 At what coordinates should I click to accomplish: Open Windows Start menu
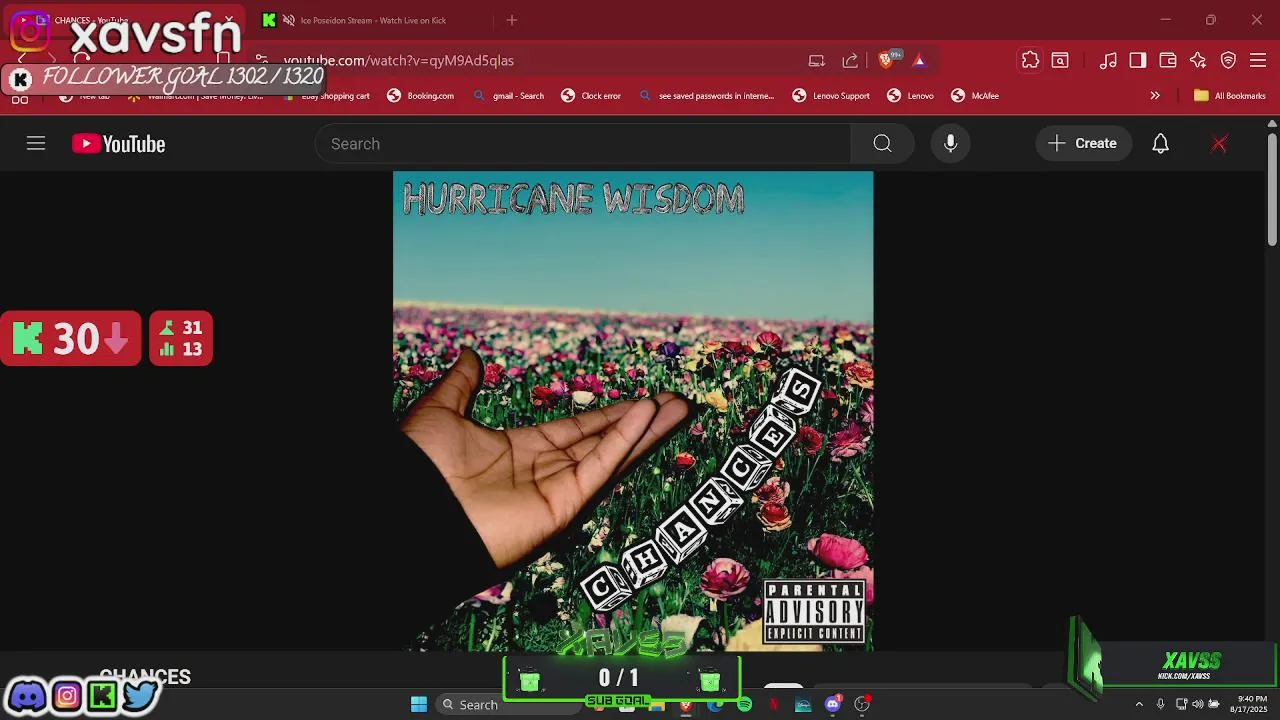point(419,705)
